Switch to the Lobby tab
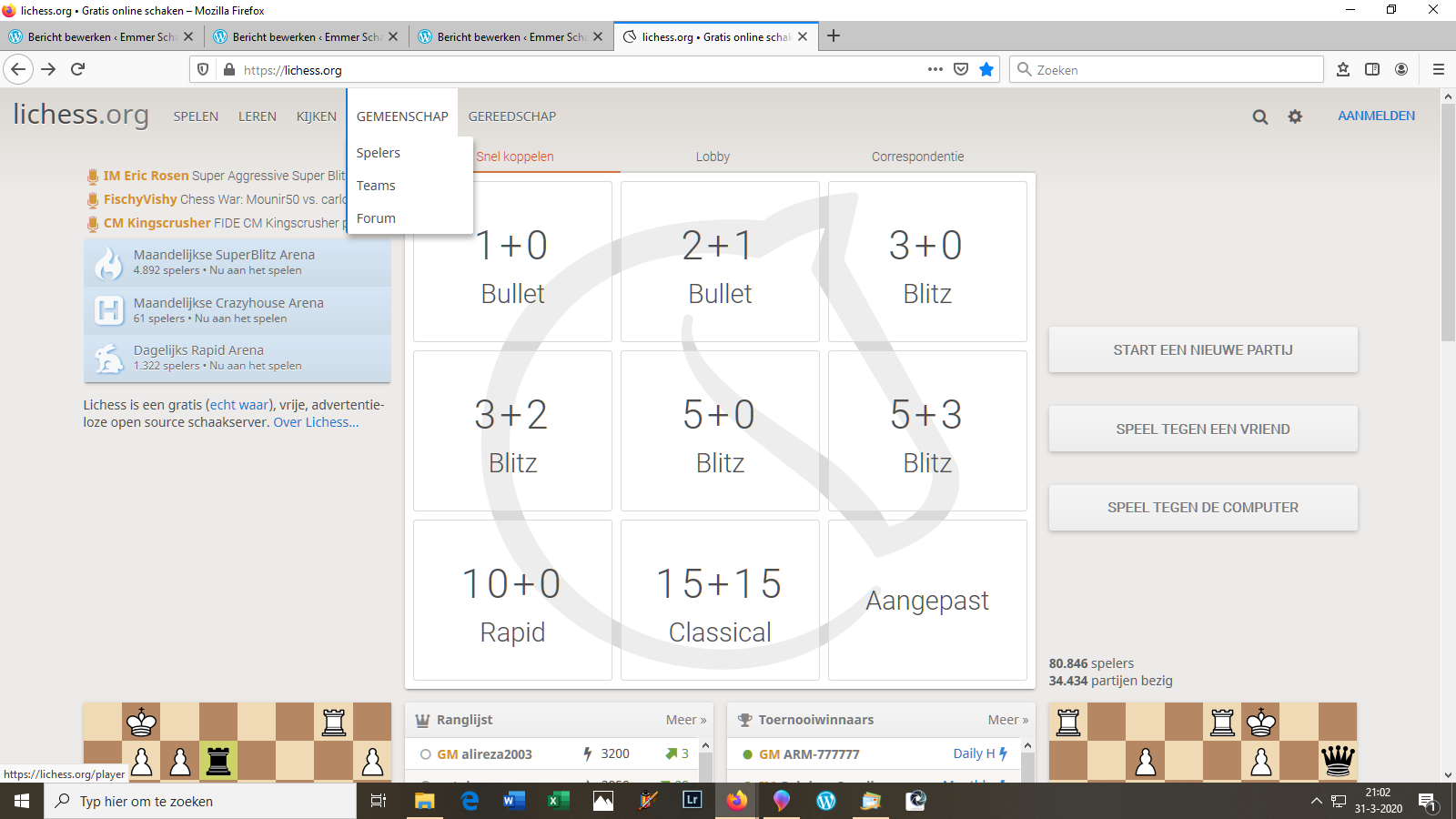 tap(713, 157)
